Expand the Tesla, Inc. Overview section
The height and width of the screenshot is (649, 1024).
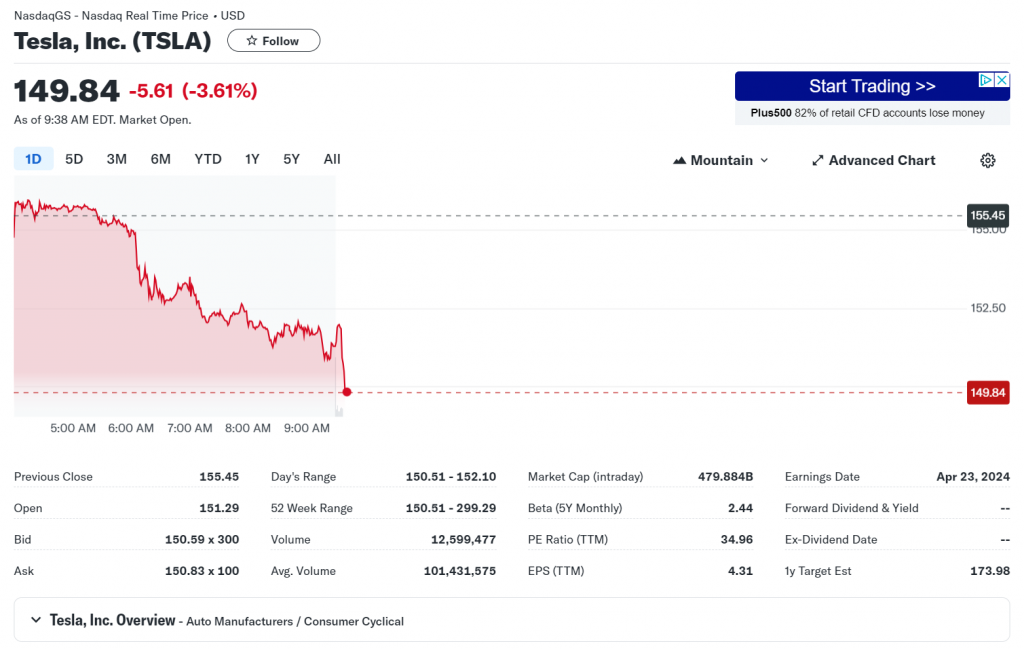click(511, 620)
